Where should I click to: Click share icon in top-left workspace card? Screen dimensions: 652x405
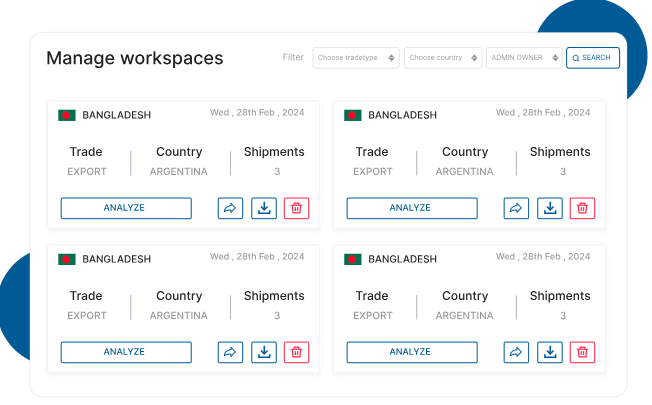tap(230, 208)
